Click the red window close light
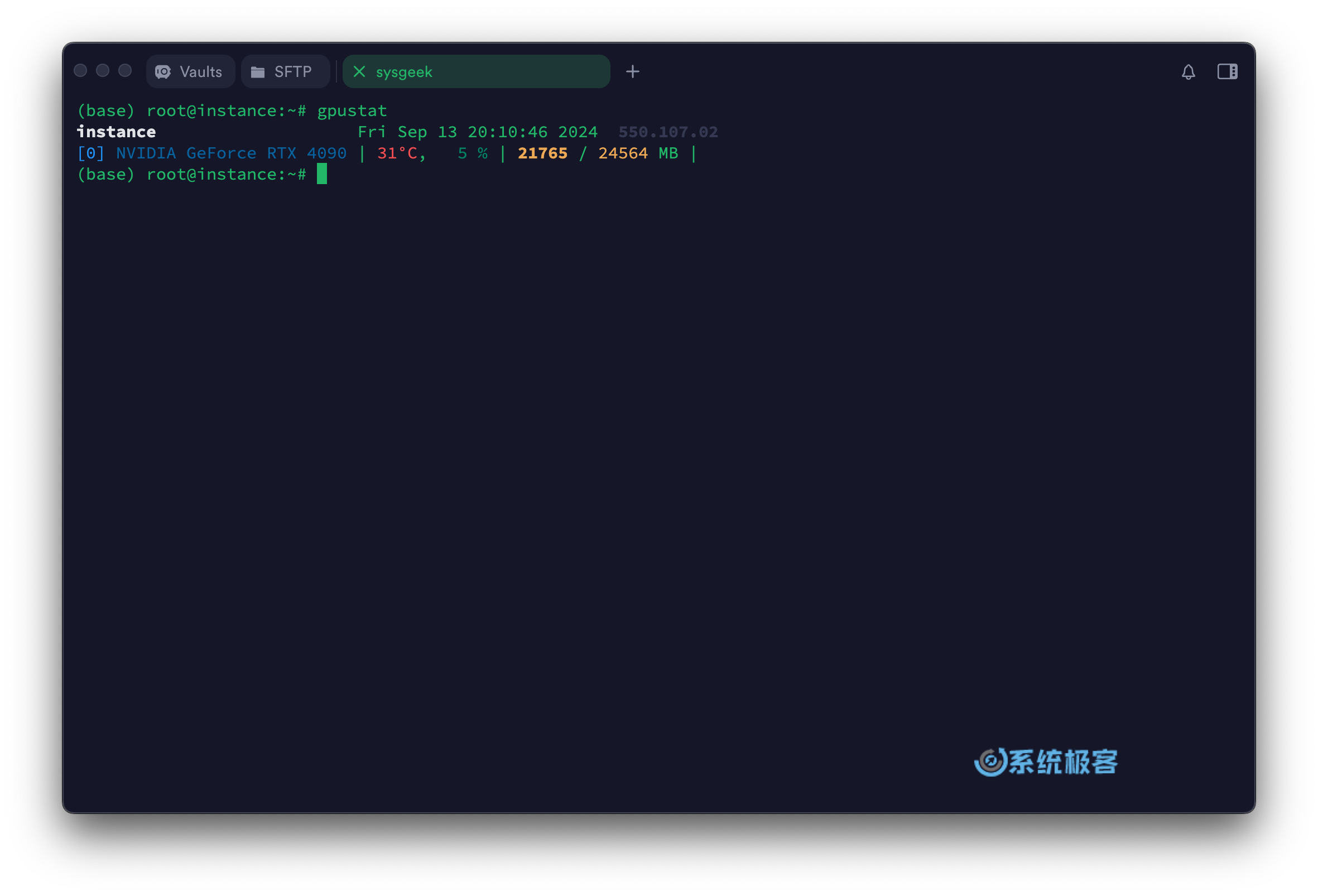The height and width of the screenshot is (896, 1318). 80,70
